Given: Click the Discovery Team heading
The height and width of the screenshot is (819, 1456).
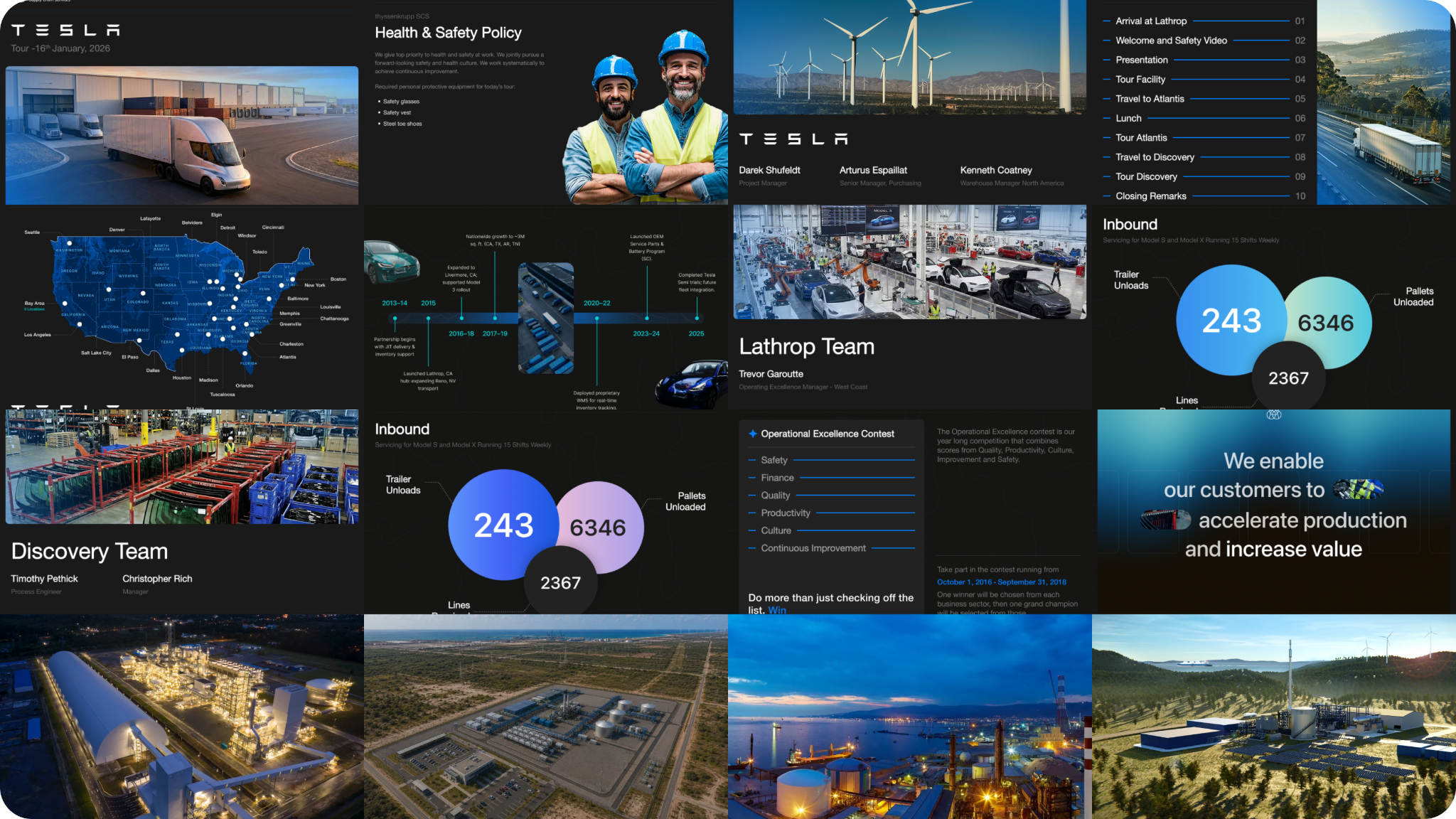Looking at the screenshot, I should (90, 551).
